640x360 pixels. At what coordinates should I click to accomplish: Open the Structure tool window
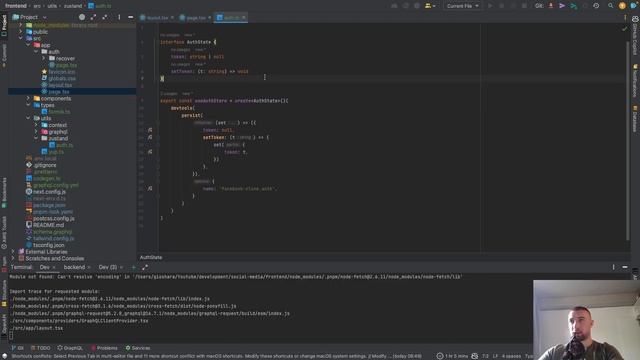4,293
